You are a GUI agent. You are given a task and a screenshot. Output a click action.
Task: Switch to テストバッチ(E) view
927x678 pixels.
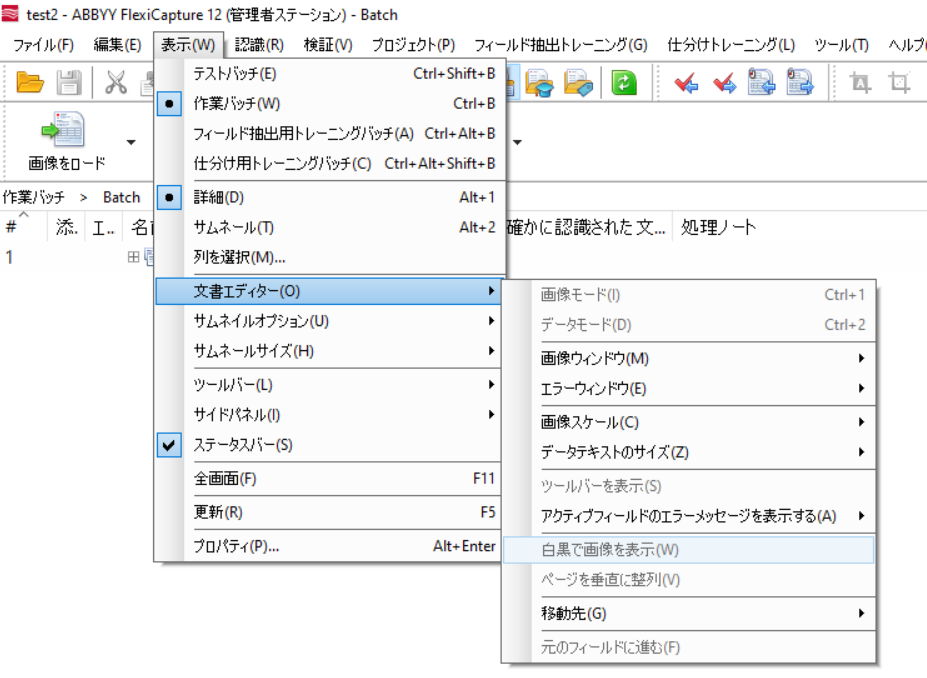(330, 73)
